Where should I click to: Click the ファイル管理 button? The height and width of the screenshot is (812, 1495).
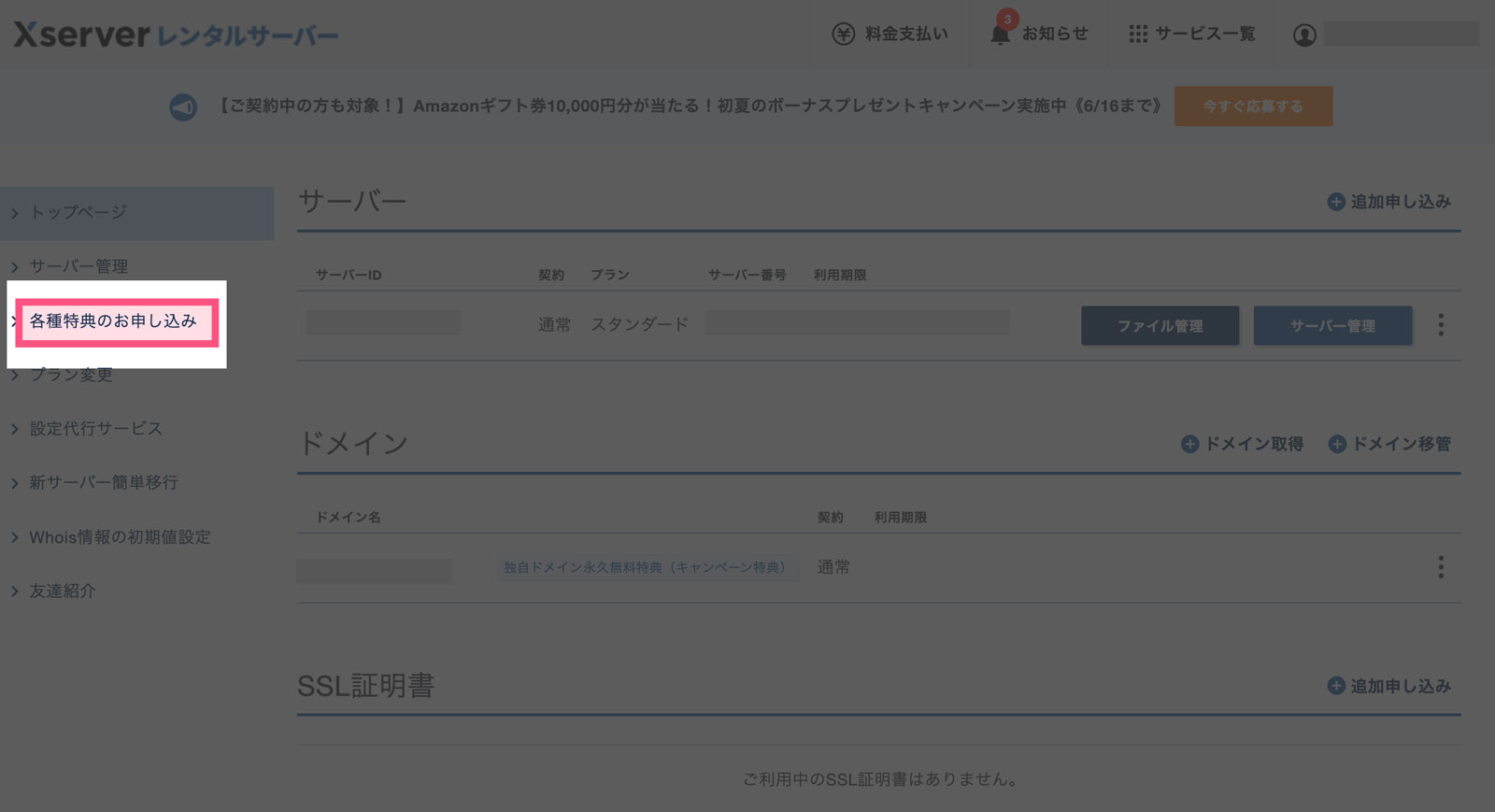click(1160, 326)
